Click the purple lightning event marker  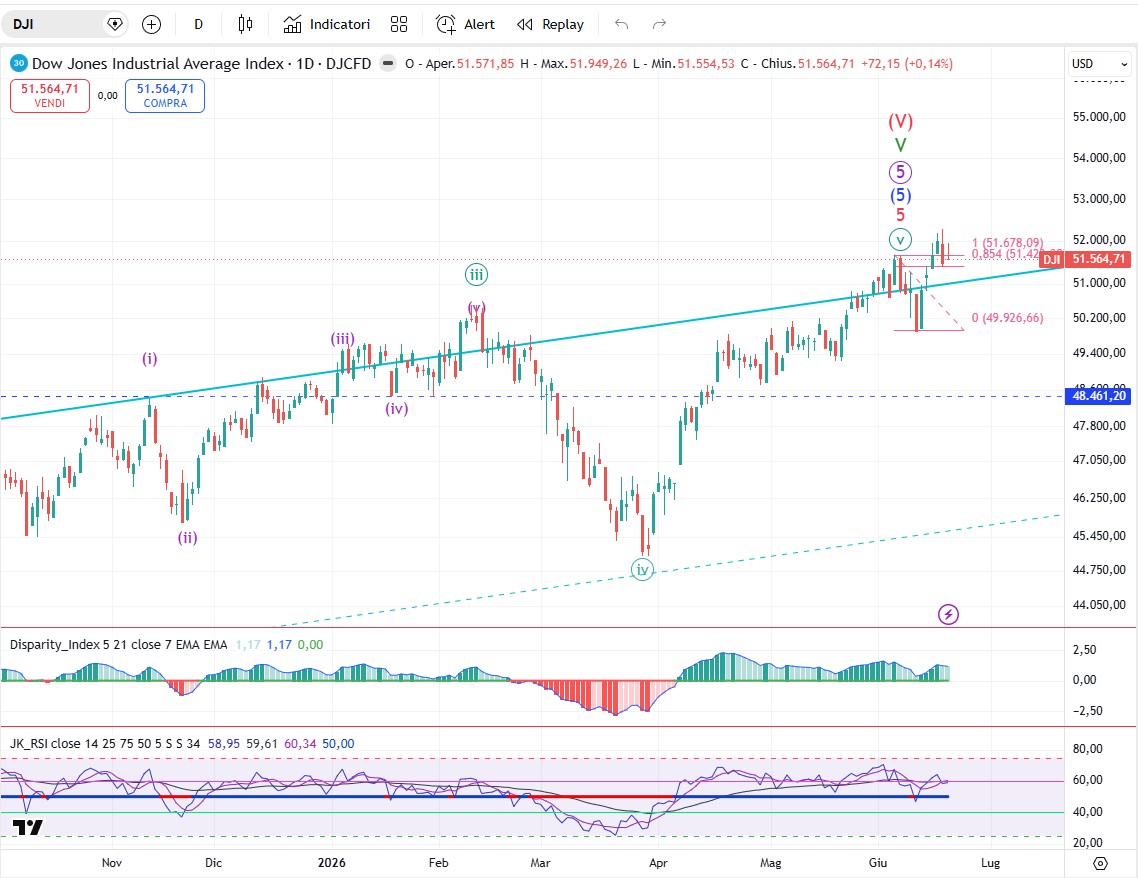948,615
